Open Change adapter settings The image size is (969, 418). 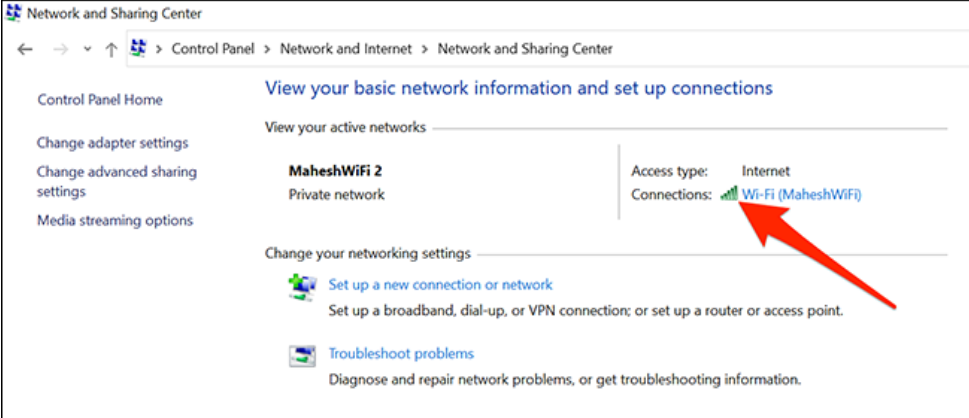(x=112, y=143)
